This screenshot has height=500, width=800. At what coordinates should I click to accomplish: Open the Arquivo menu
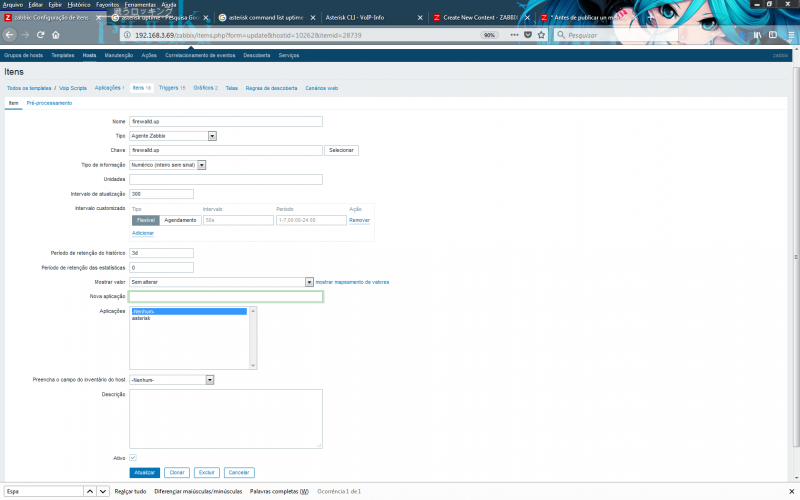coord(13,5)
